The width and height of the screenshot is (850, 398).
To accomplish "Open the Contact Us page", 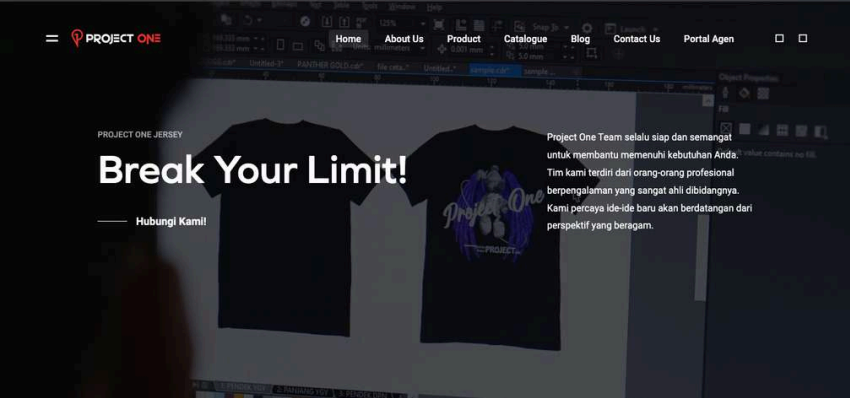I will click(x=636, y=39).
